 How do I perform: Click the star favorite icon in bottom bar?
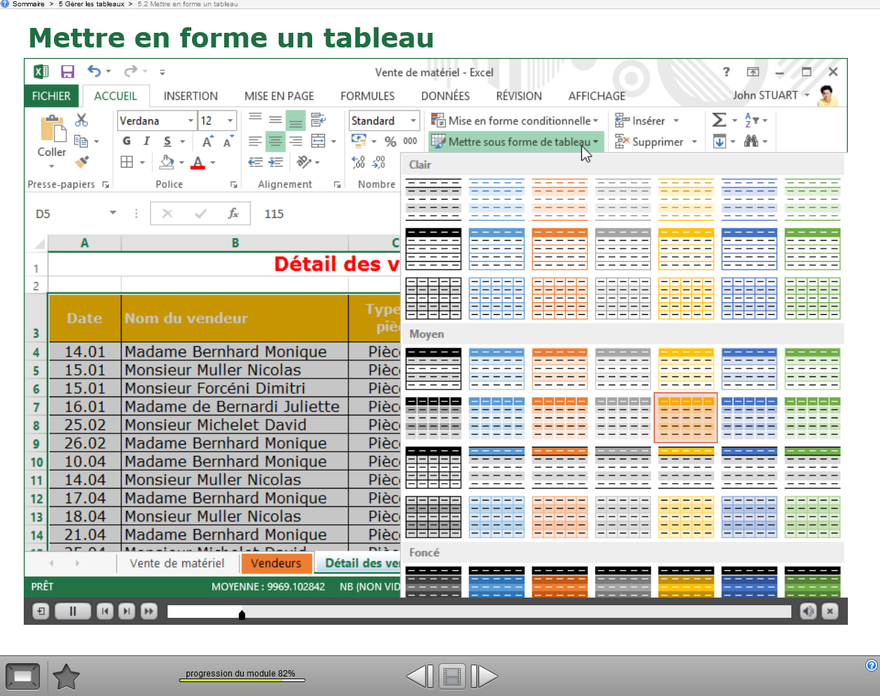click(66, 677)
